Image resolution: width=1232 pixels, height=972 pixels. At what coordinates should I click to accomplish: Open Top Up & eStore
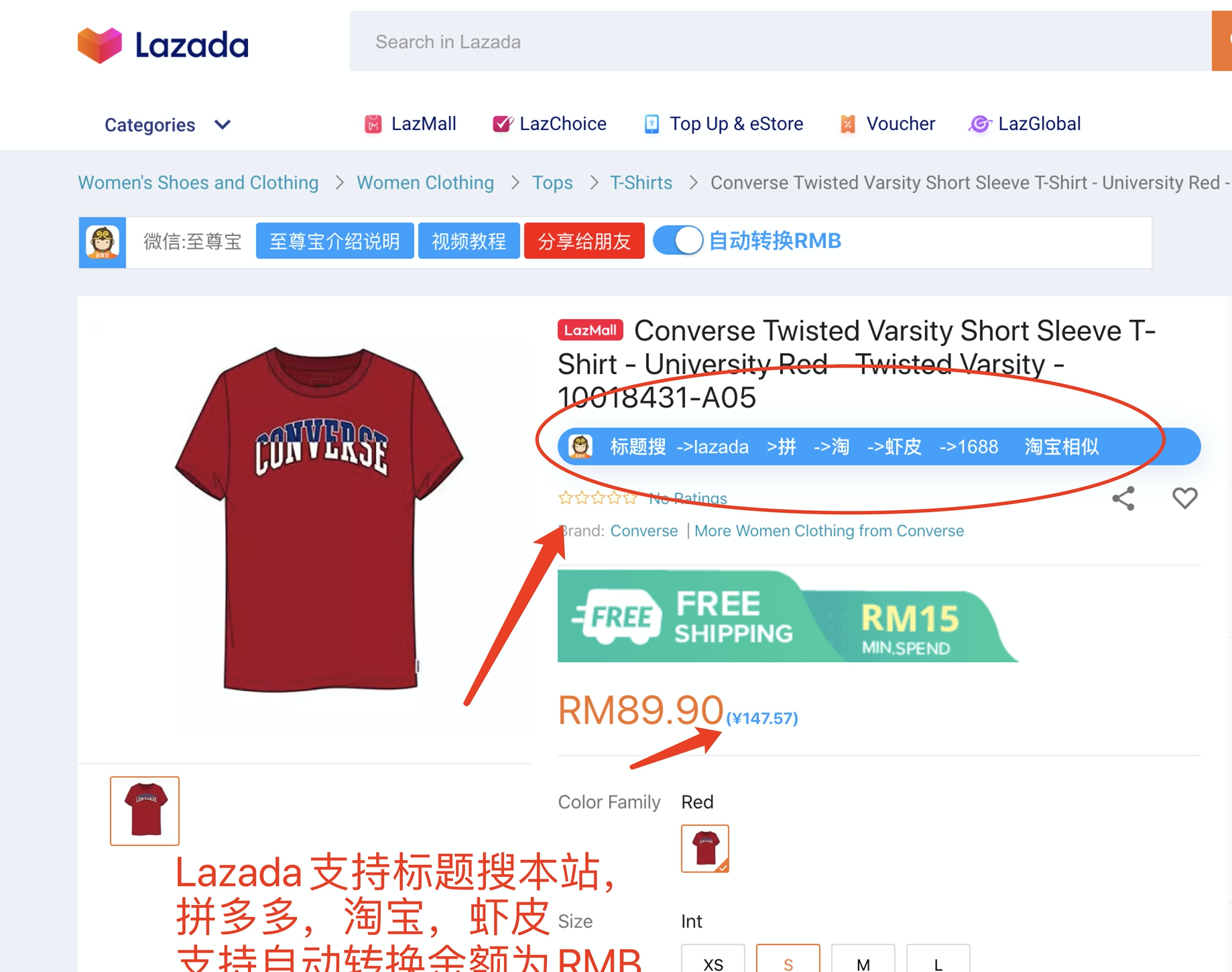pos(723,124)
